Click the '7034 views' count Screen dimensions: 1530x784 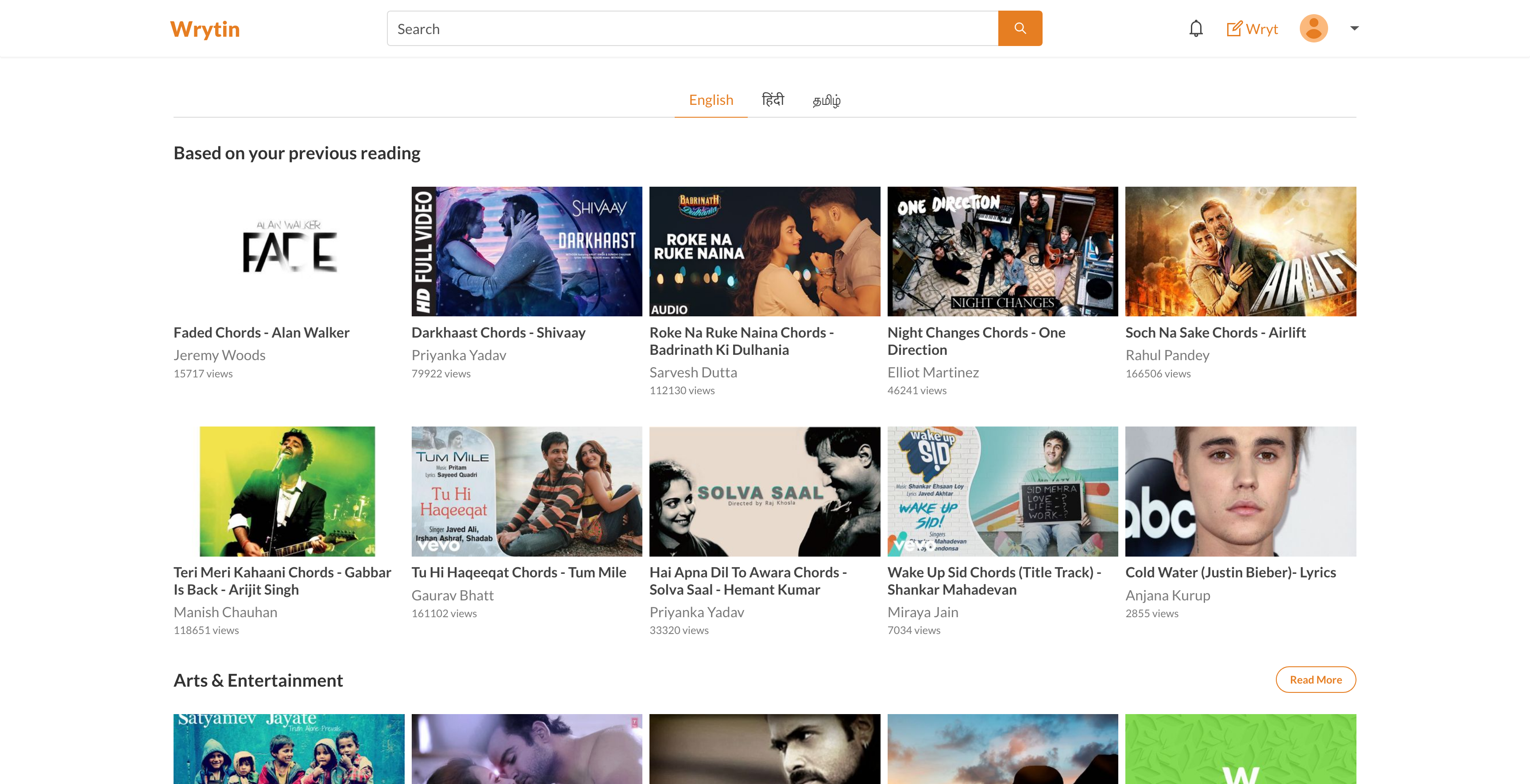(x=914, y=630)
